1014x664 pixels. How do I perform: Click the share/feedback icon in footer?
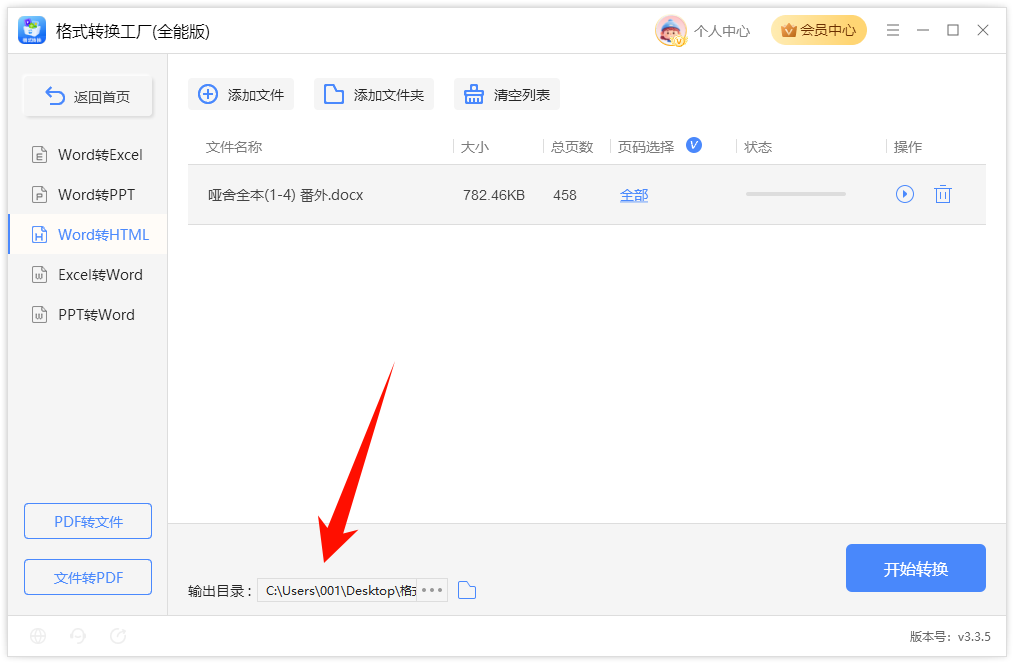coord(118,636)
